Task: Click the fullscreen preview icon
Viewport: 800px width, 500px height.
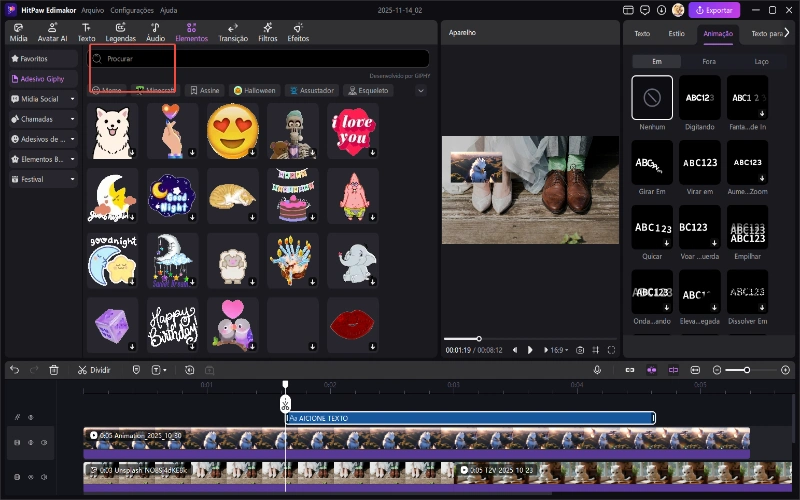Action: pos(611,350)
